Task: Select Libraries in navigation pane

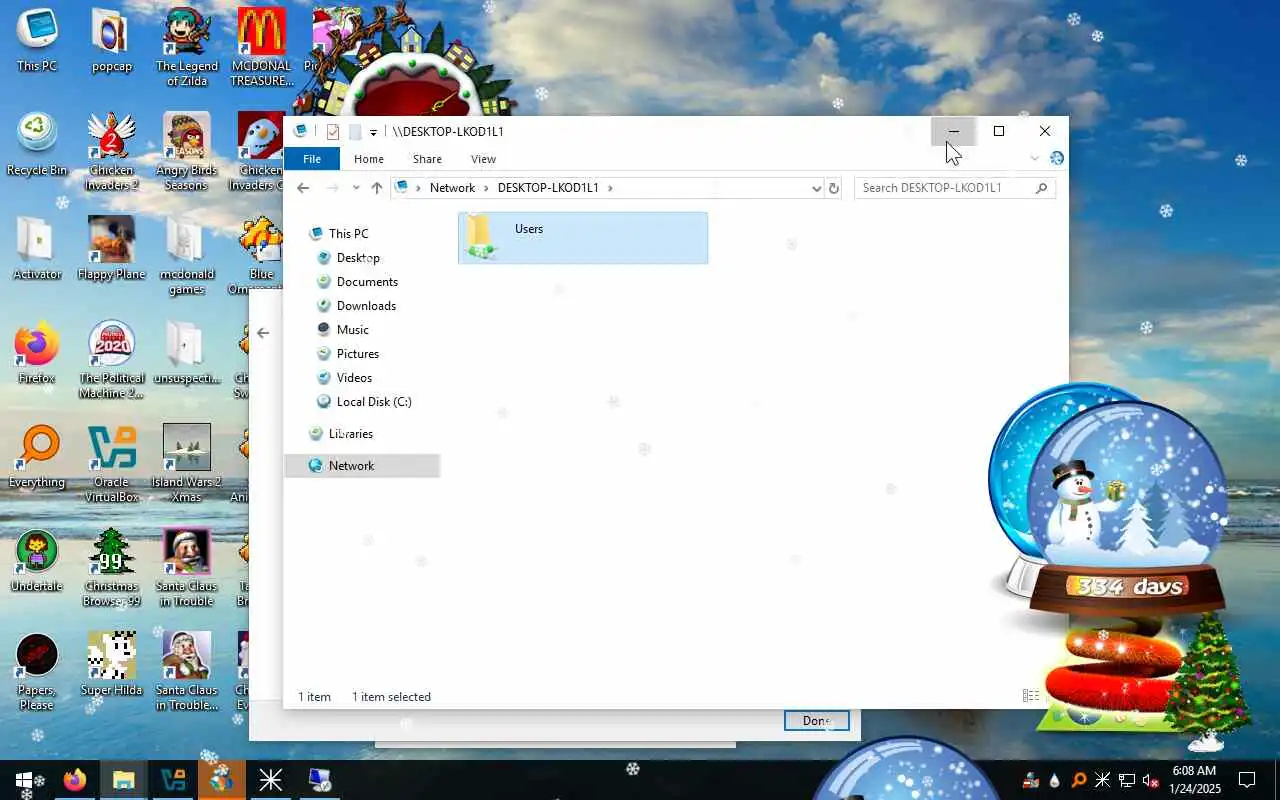Action: 340,434
